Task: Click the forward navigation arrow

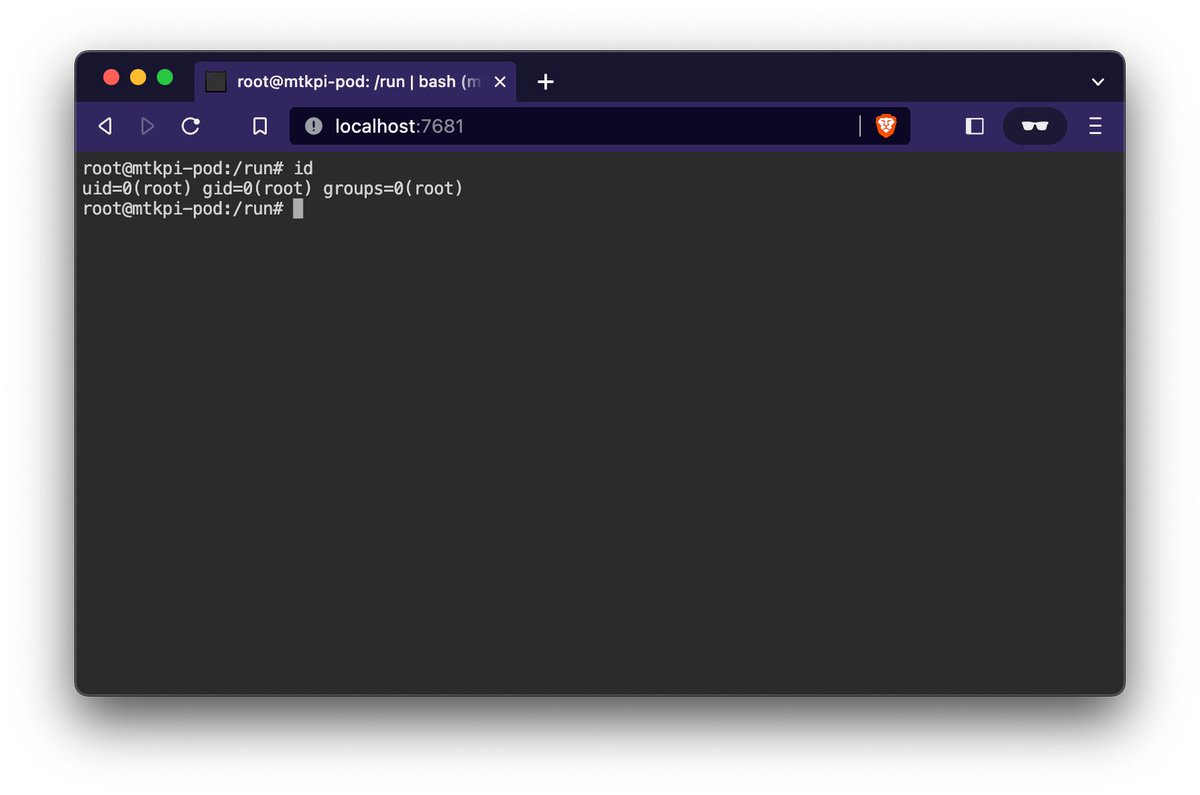Action: click(147, 126)
